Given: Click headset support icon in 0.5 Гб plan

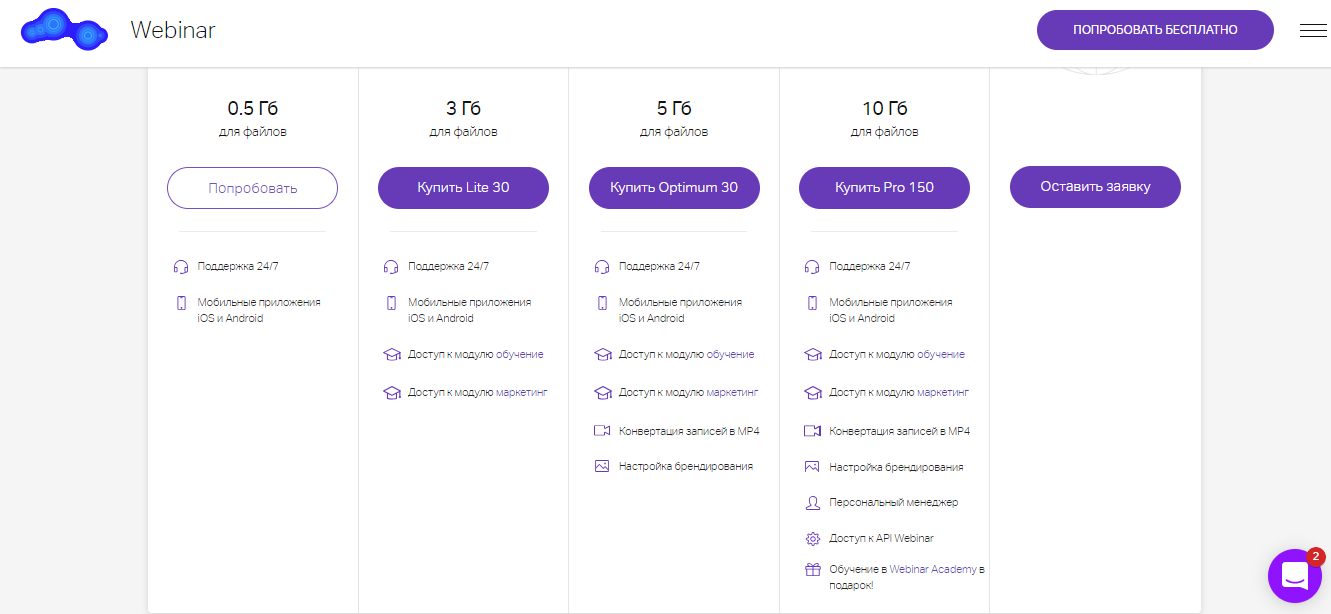Looking at the screenshot, I should pyautogui.click(x=181, y=267).
